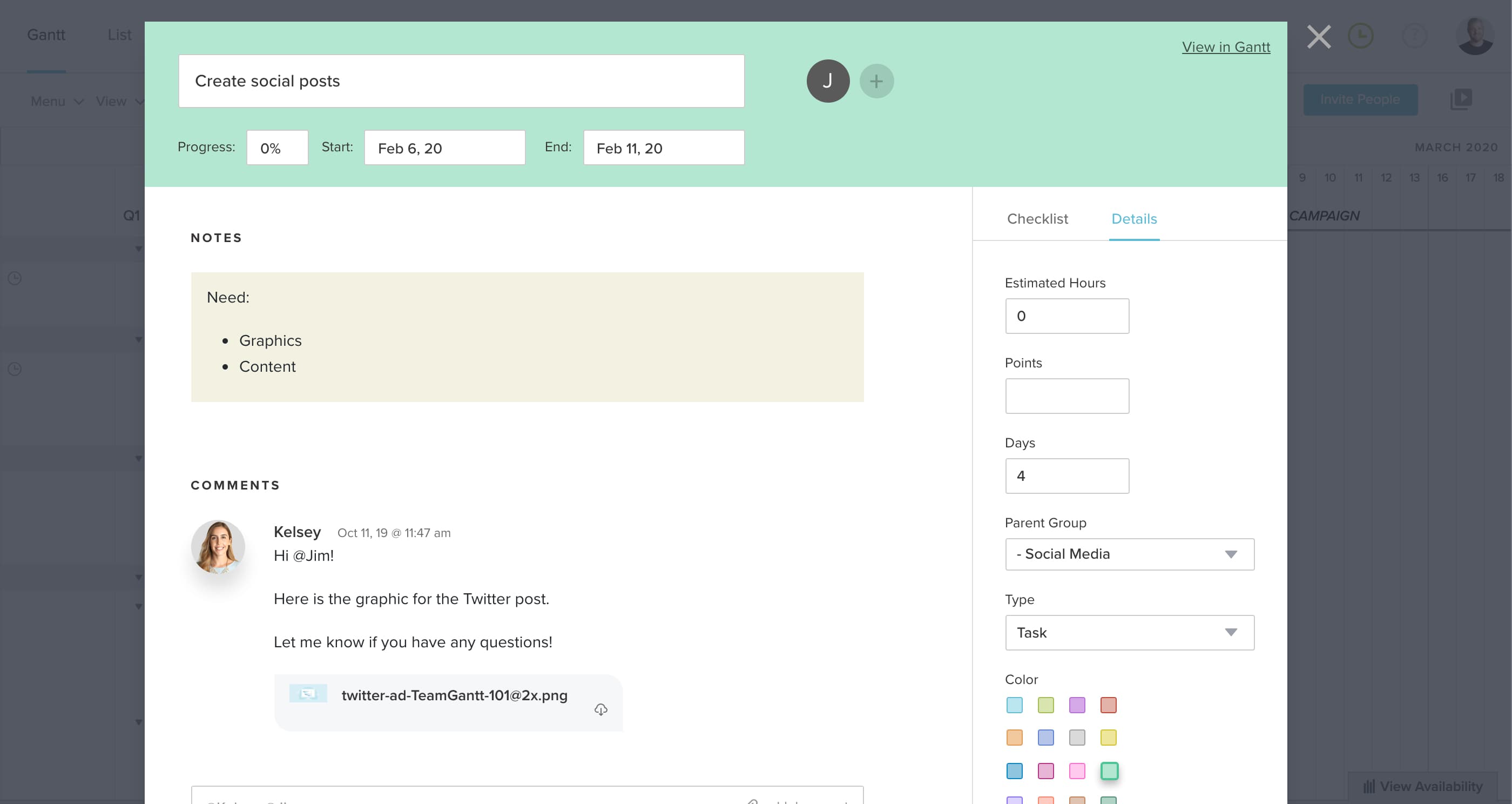Choose the light green color swatch
Viewport: 1512px width, 804px height.
[x=1045, y=705]
